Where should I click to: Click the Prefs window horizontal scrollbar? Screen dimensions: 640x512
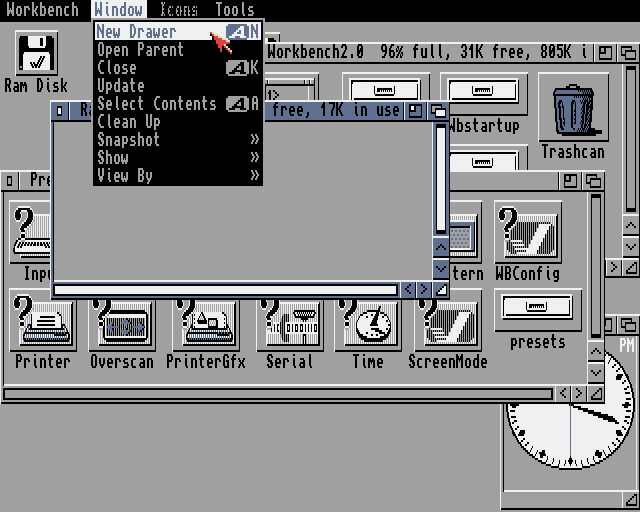click(x=278, y=394)
